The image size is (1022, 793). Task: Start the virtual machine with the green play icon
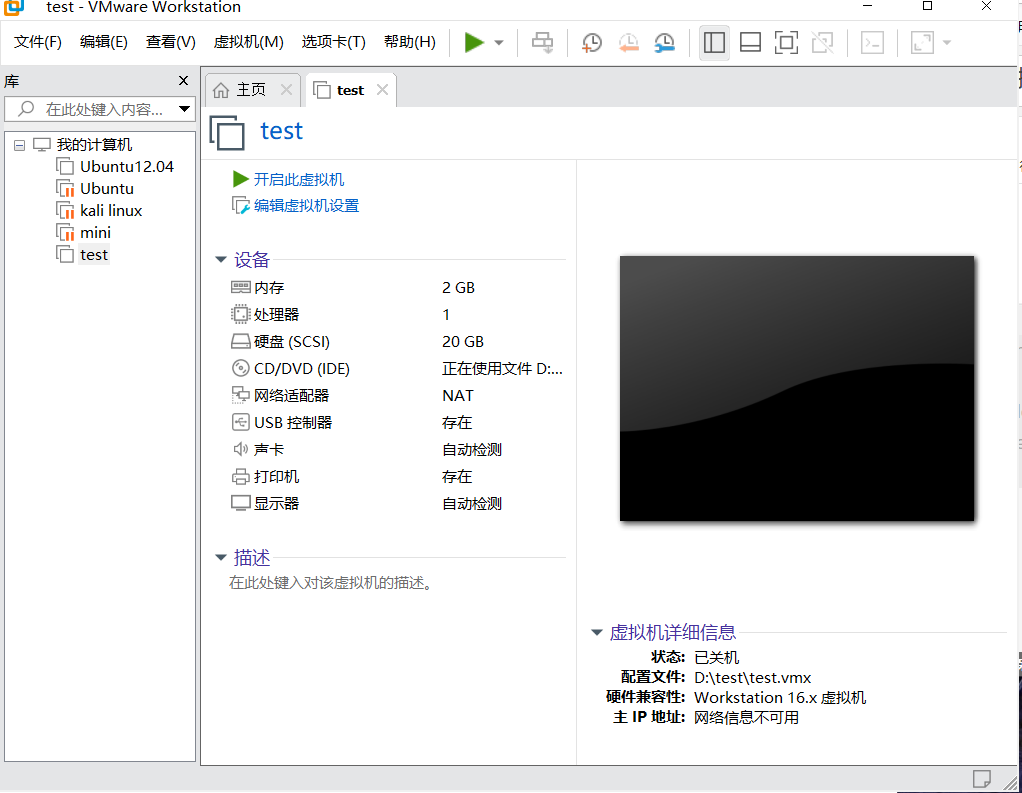click(x=473, y=42)
